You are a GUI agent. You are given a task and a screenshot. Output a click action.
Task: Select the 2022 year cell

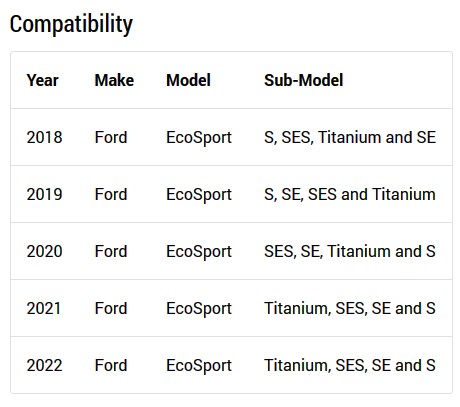(x=44, y=365)
